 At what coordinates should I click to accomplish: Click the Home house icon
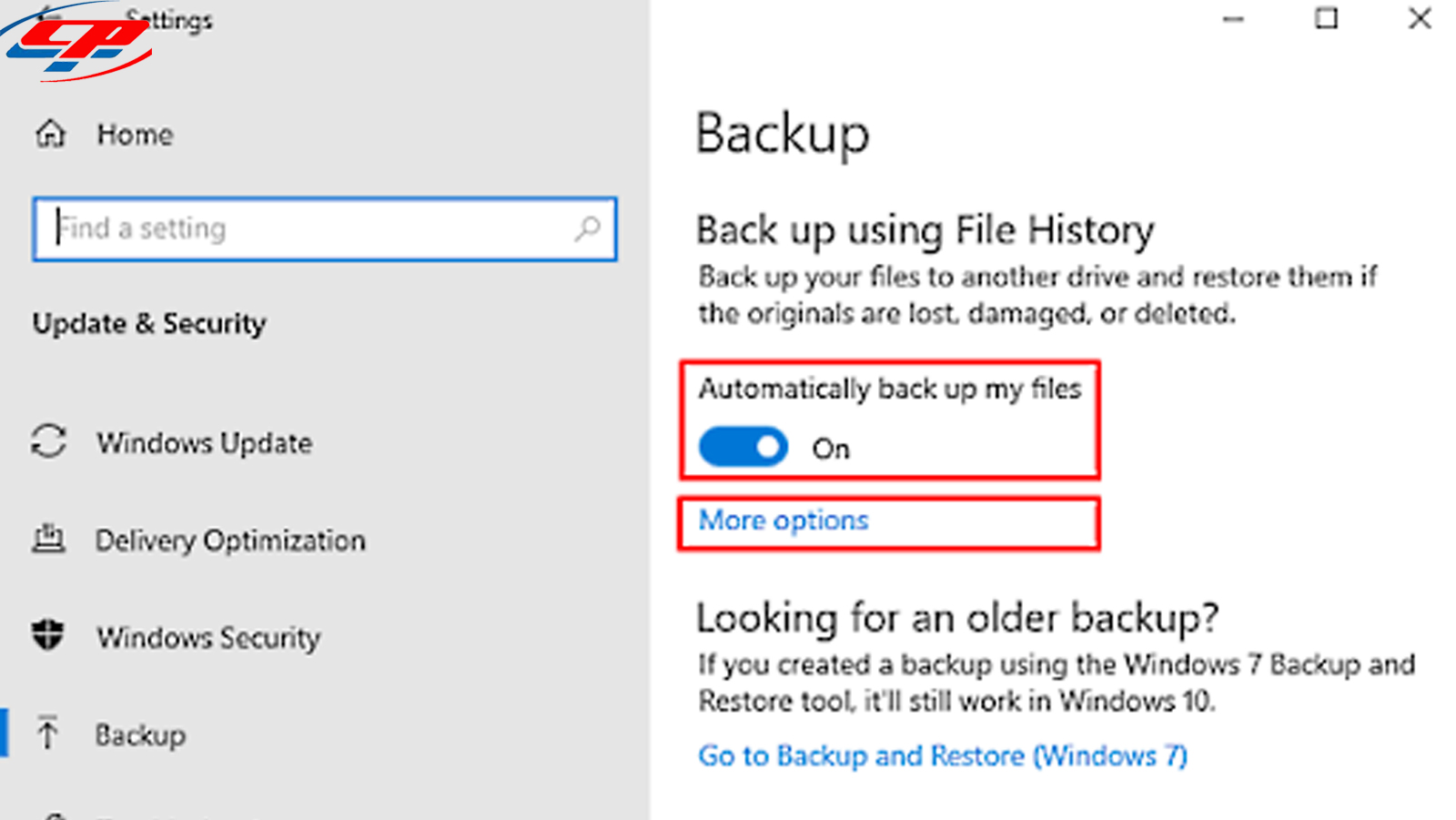51,134
